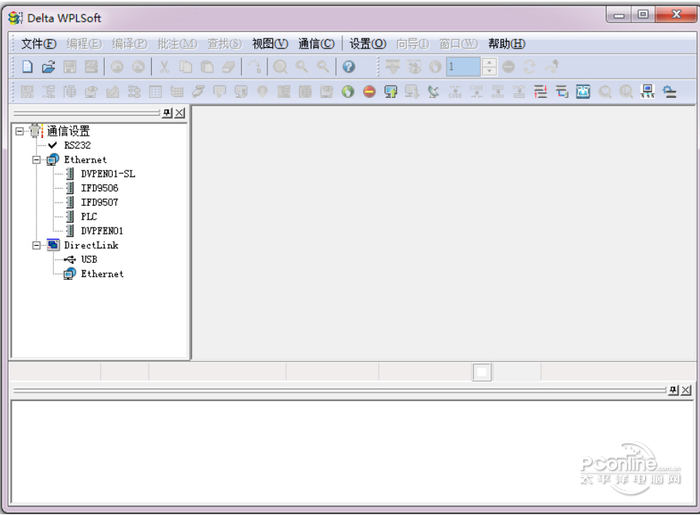Select the DVPFEN01 device
The height and width of the screenshot is (515, 700).
click(102, 231)
